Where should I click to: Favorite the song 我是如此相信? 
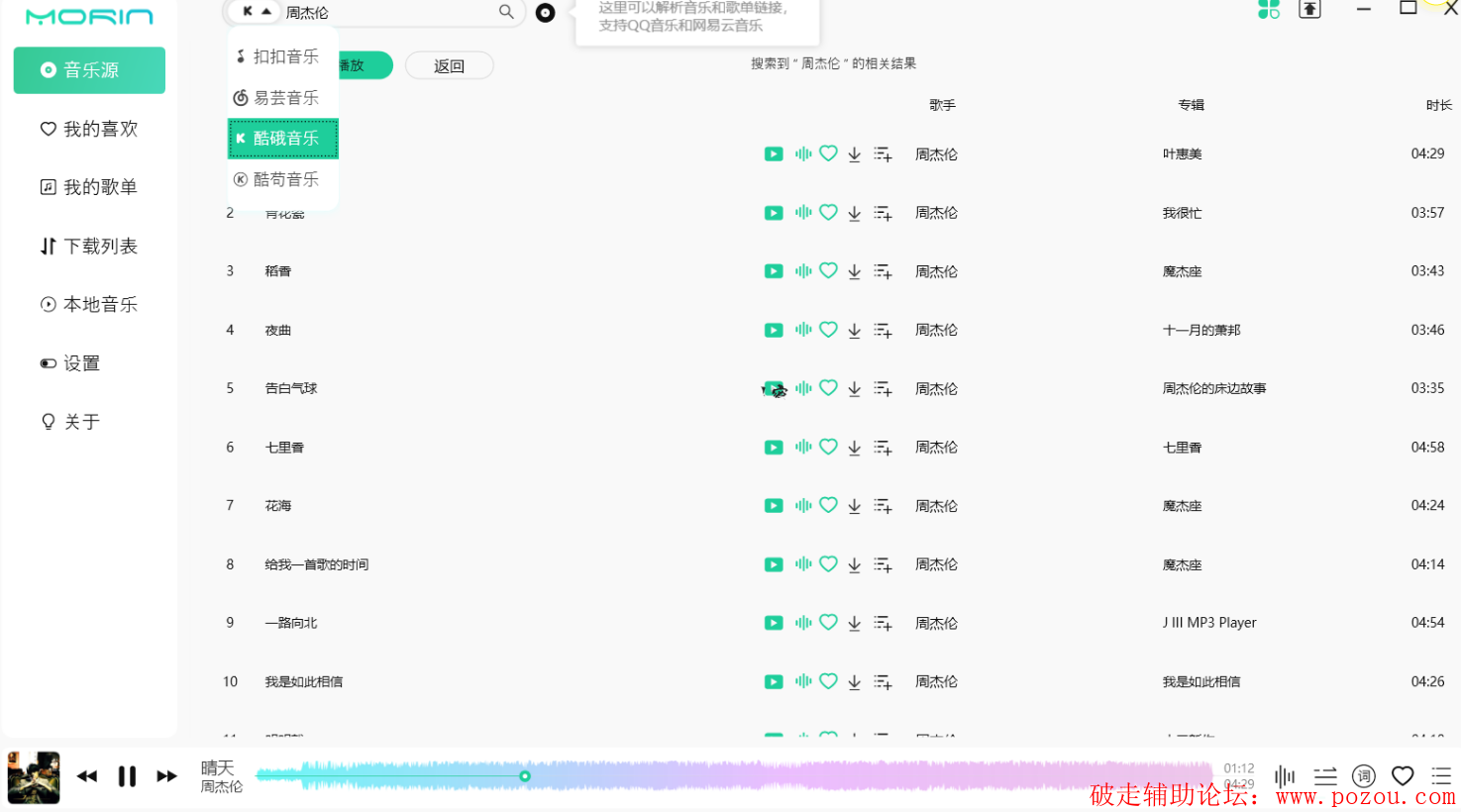(x=829, y=681)
